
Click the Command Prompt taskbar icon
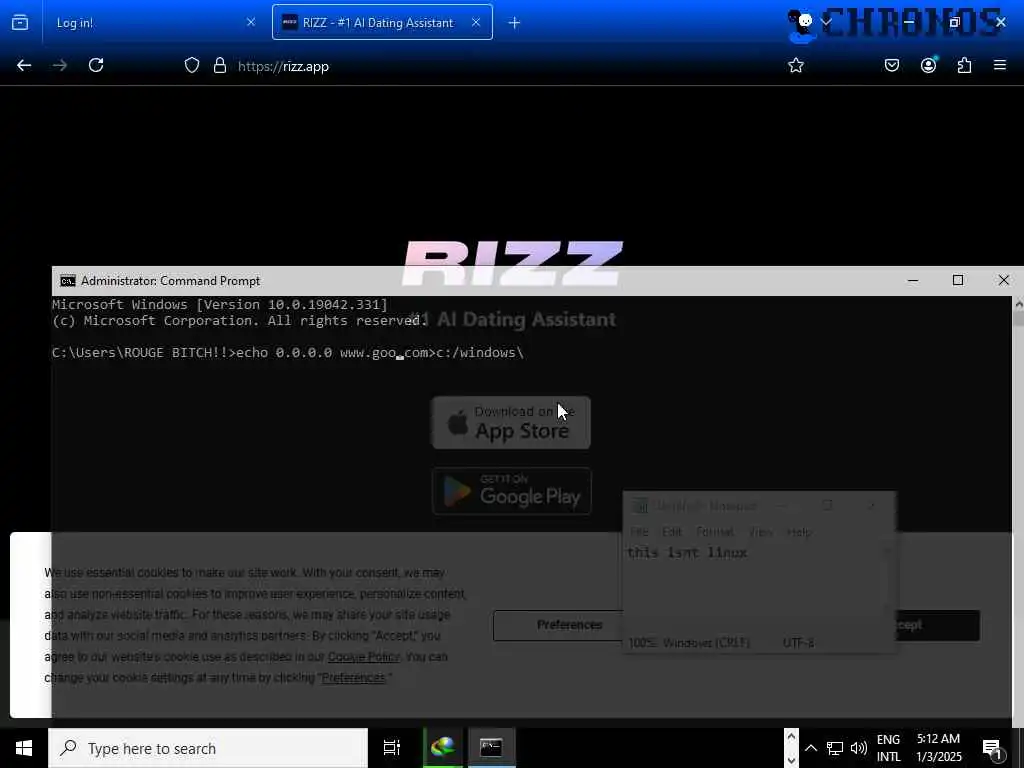(490, 748)
